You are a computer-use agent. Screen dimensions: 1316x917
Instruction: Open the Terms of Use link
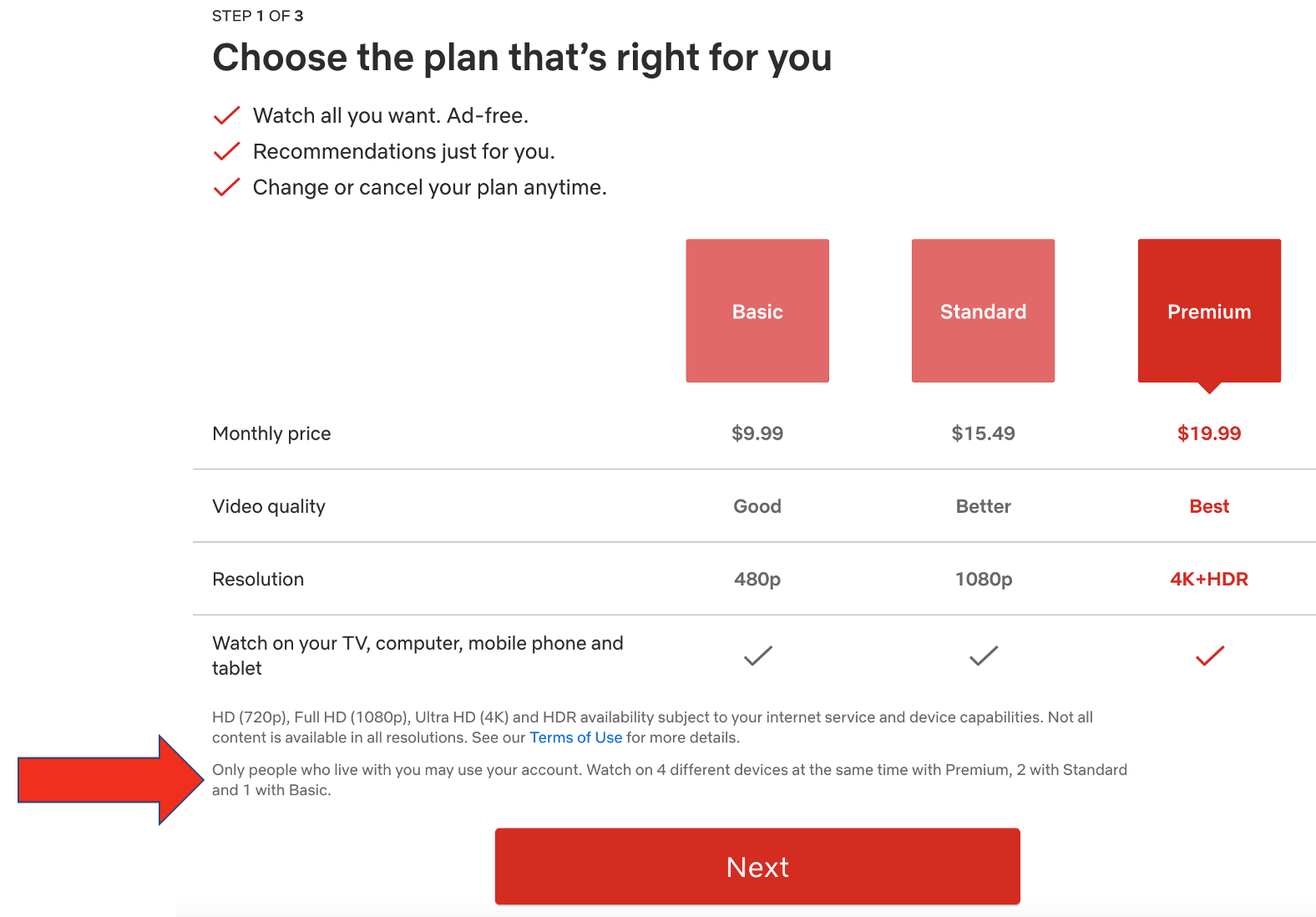click(x=575, y=737)
